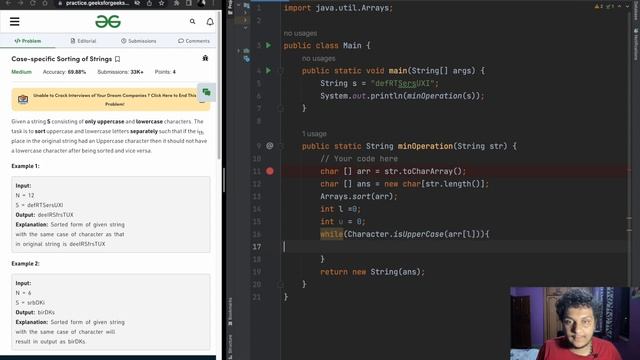Open the green chat bubble widget
This screenshot has width=640, height=360.
207,92
